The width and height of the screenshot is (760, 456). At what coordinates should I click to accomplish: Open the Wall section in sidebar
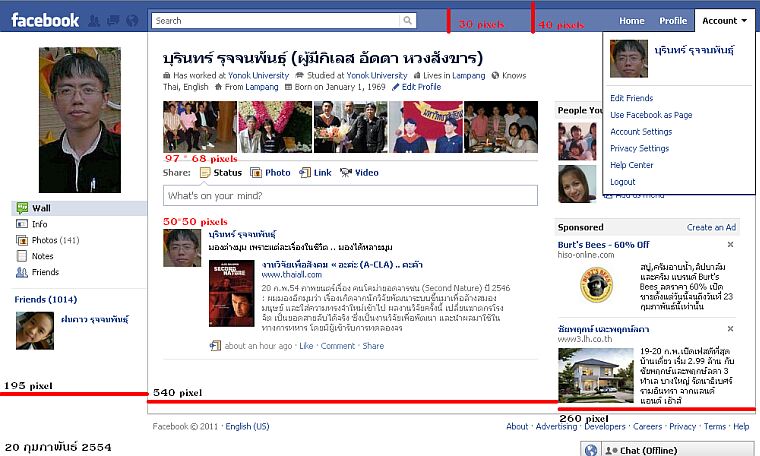40,208
